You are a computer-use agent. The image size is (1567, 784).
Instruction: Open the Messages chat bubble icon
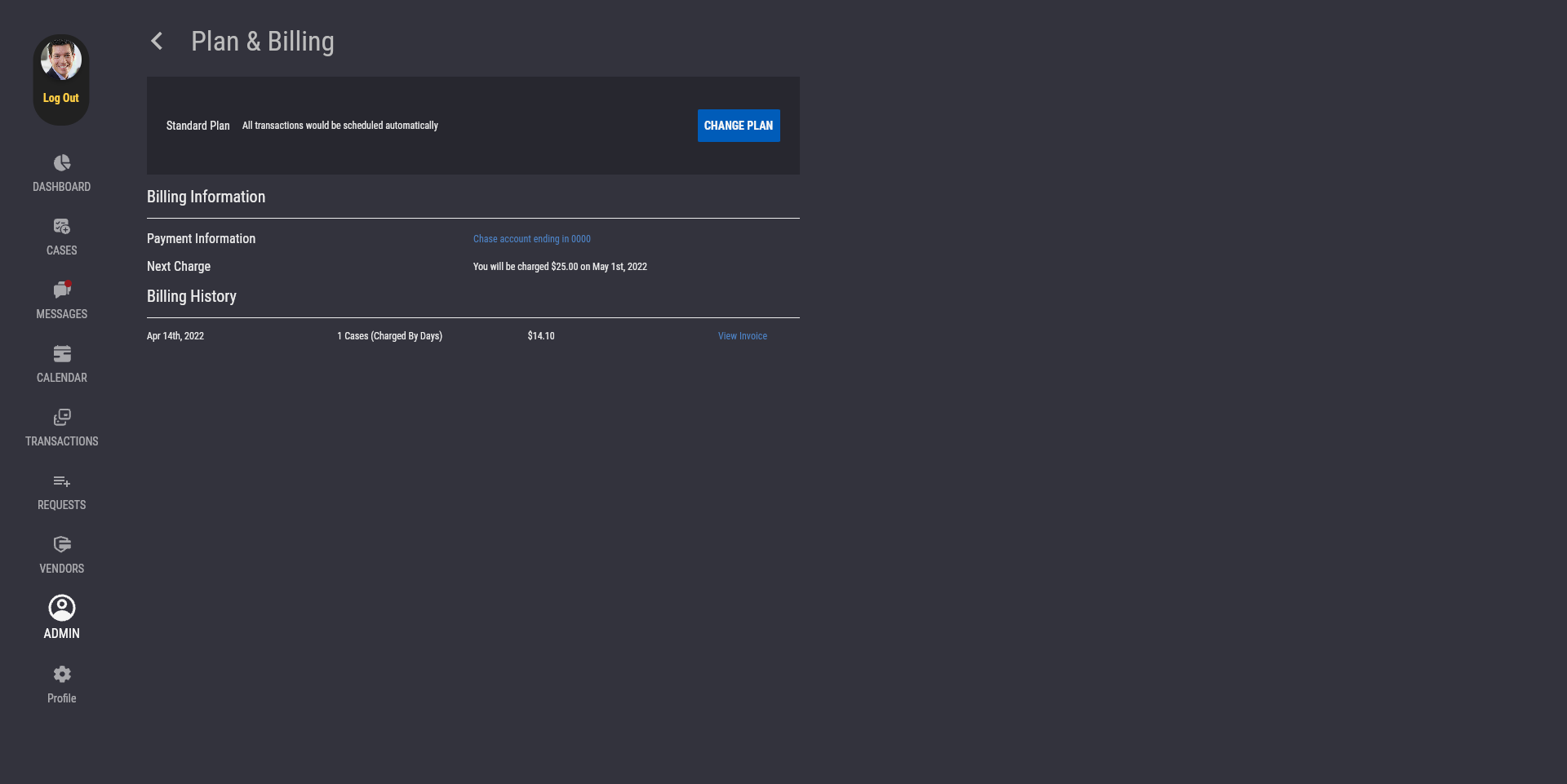pyautogui.click(x=62, y=290)
